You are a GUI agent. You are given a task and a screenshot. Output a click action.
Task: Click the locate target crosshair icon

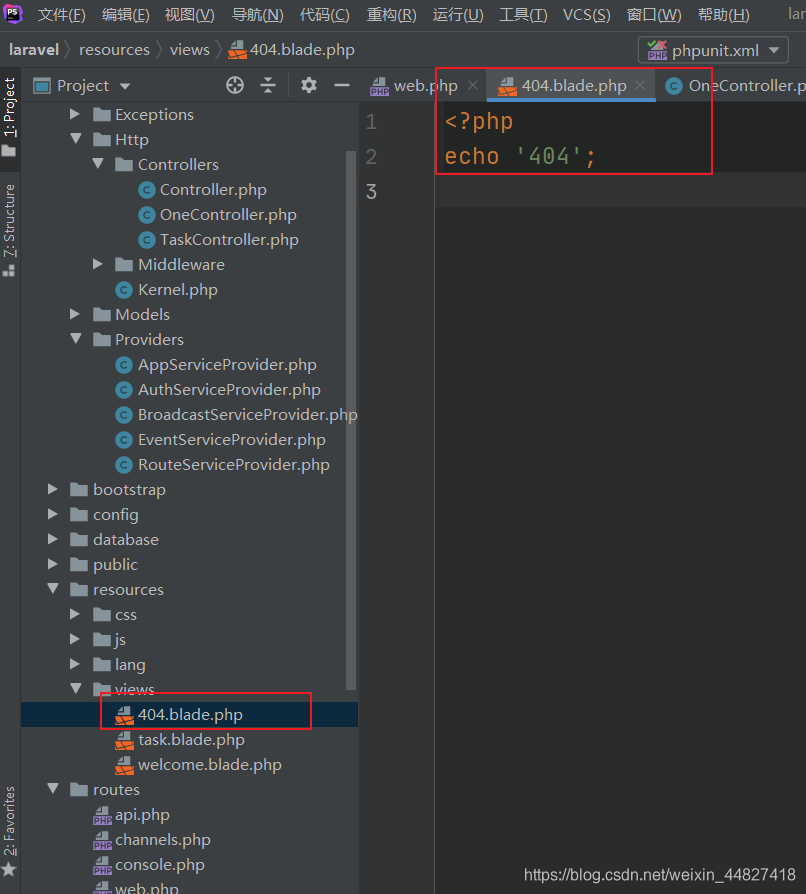(235, 86)
